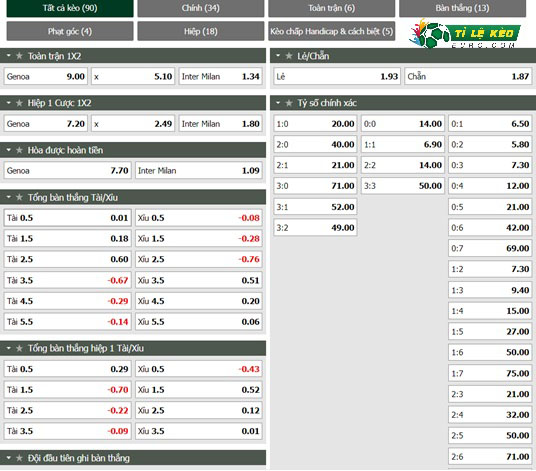Image resolution: width=536 pixels, height=471 pixels.
Task: Pick Xỉu 3.5 at 0.51
Action: [x=199, y=281]
